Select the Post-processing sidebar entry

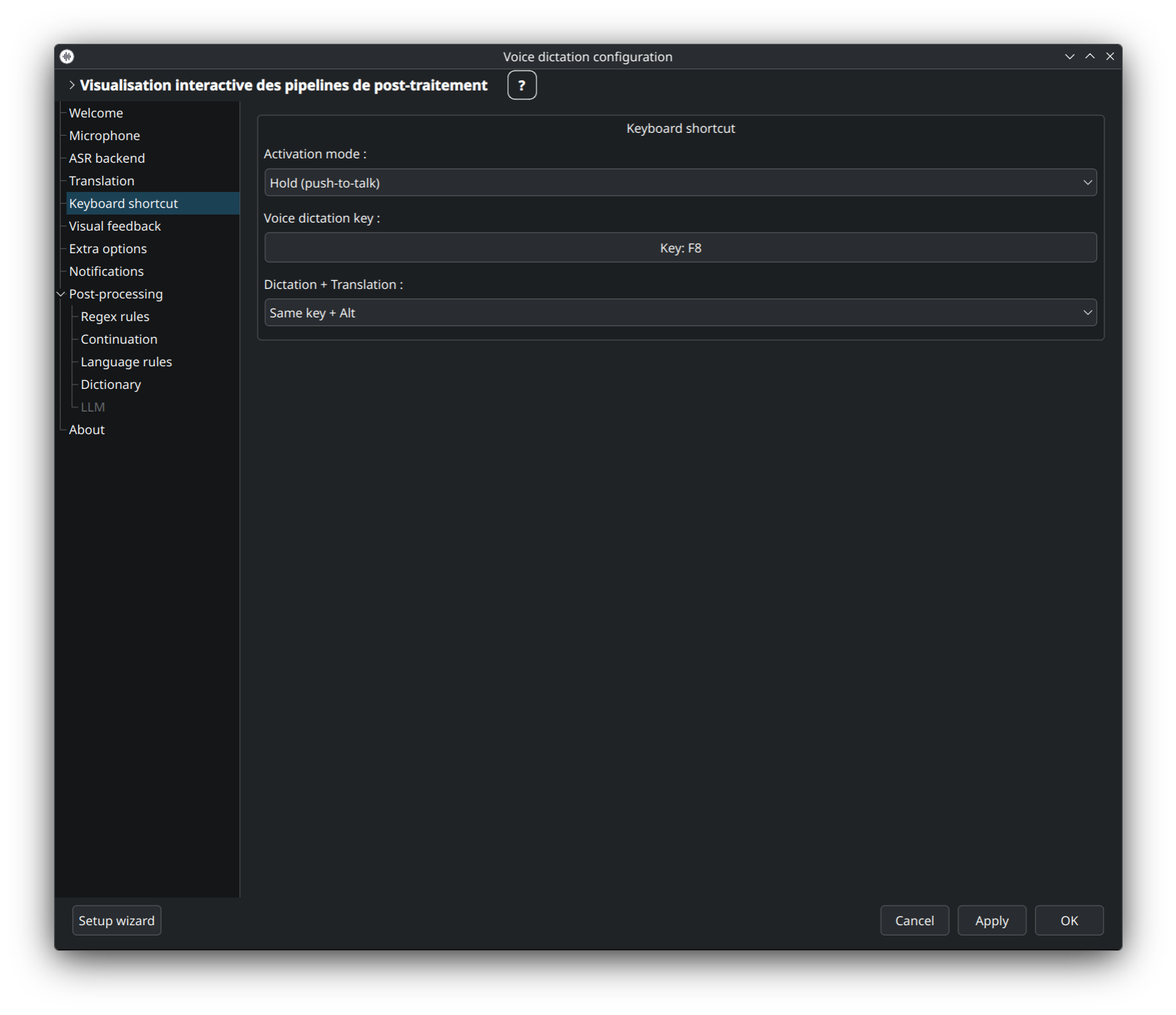115,294
